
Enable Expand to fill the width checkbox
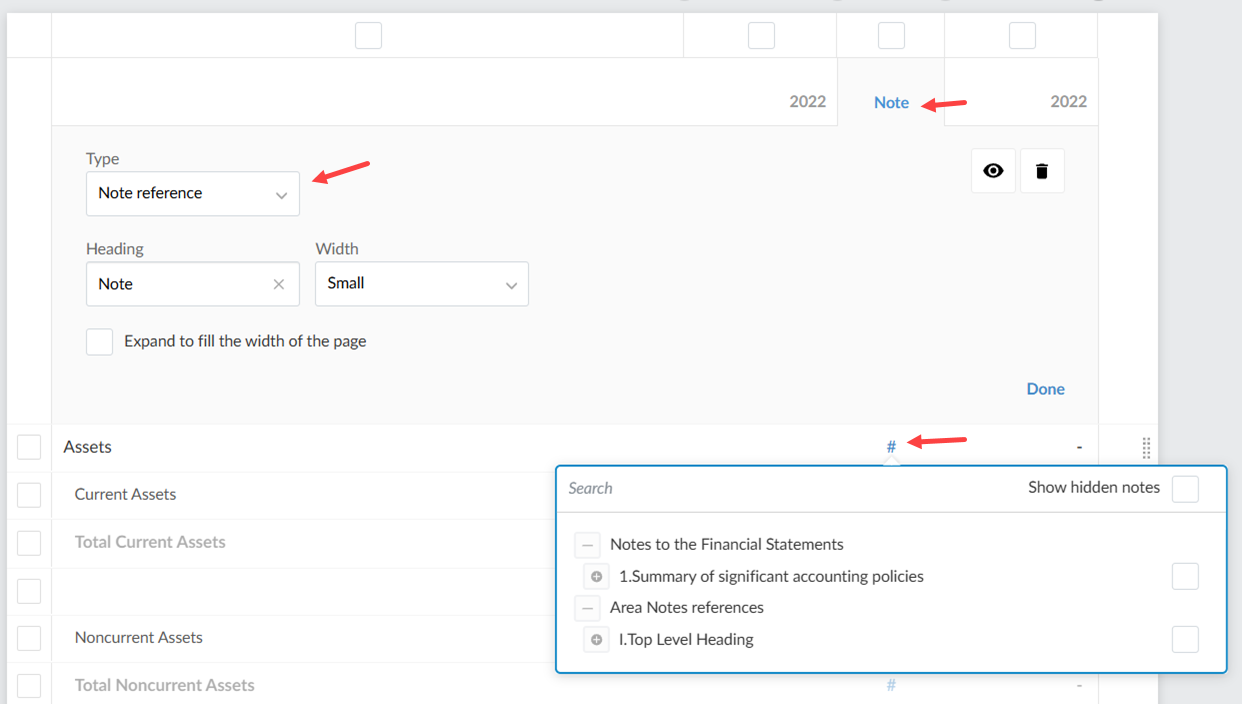100,342
